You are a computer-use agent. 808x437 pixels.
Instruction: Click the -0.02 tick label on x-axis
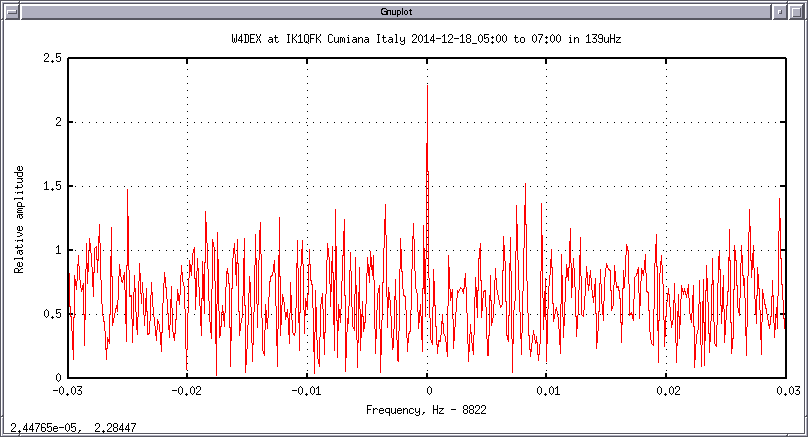pos(188,391)
